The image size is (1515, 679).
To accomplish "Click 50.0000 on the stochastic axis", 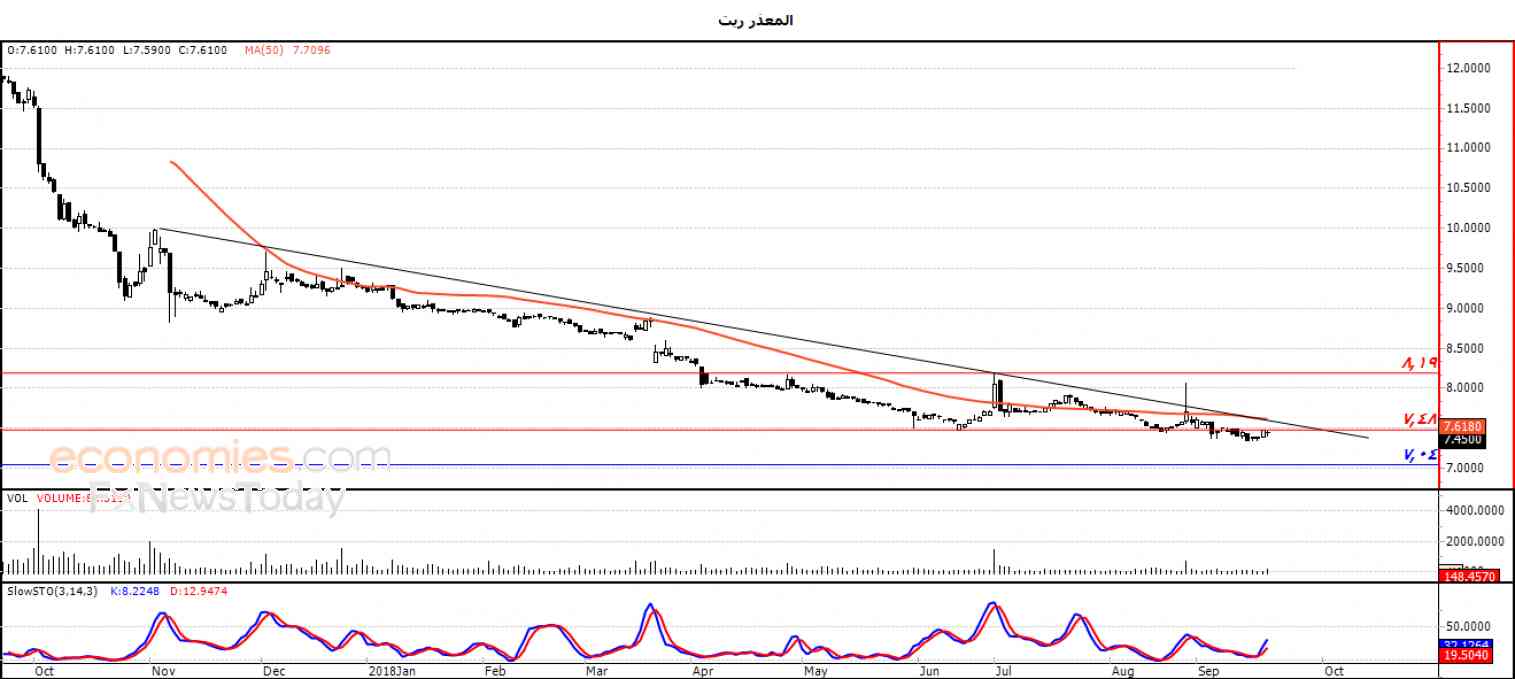I will tap(1467, 627).
